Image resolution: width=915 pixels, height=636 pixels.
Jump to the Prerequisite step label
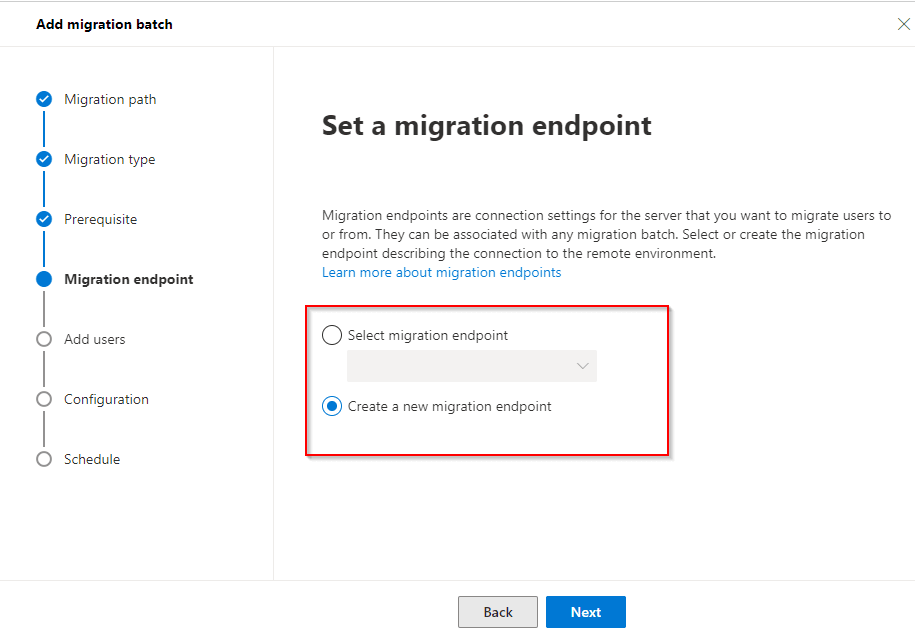[100, 219]
